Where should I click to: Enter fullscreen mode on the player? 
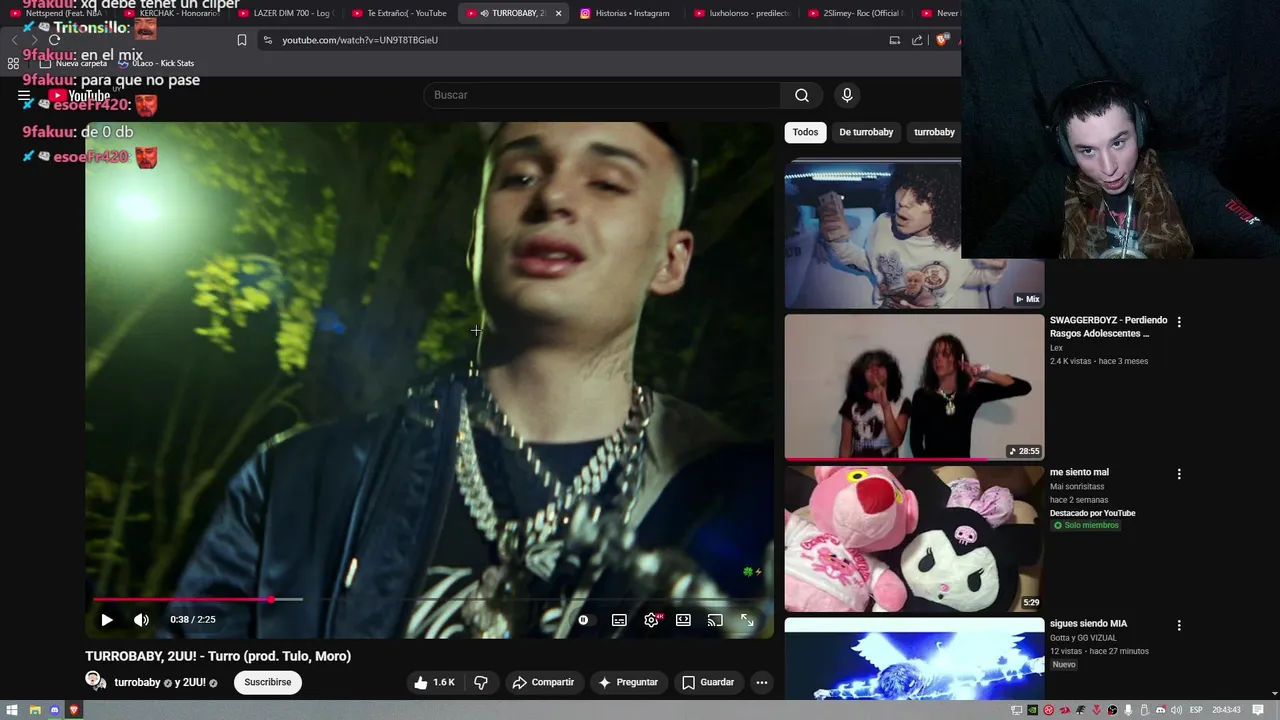(747, 620)
